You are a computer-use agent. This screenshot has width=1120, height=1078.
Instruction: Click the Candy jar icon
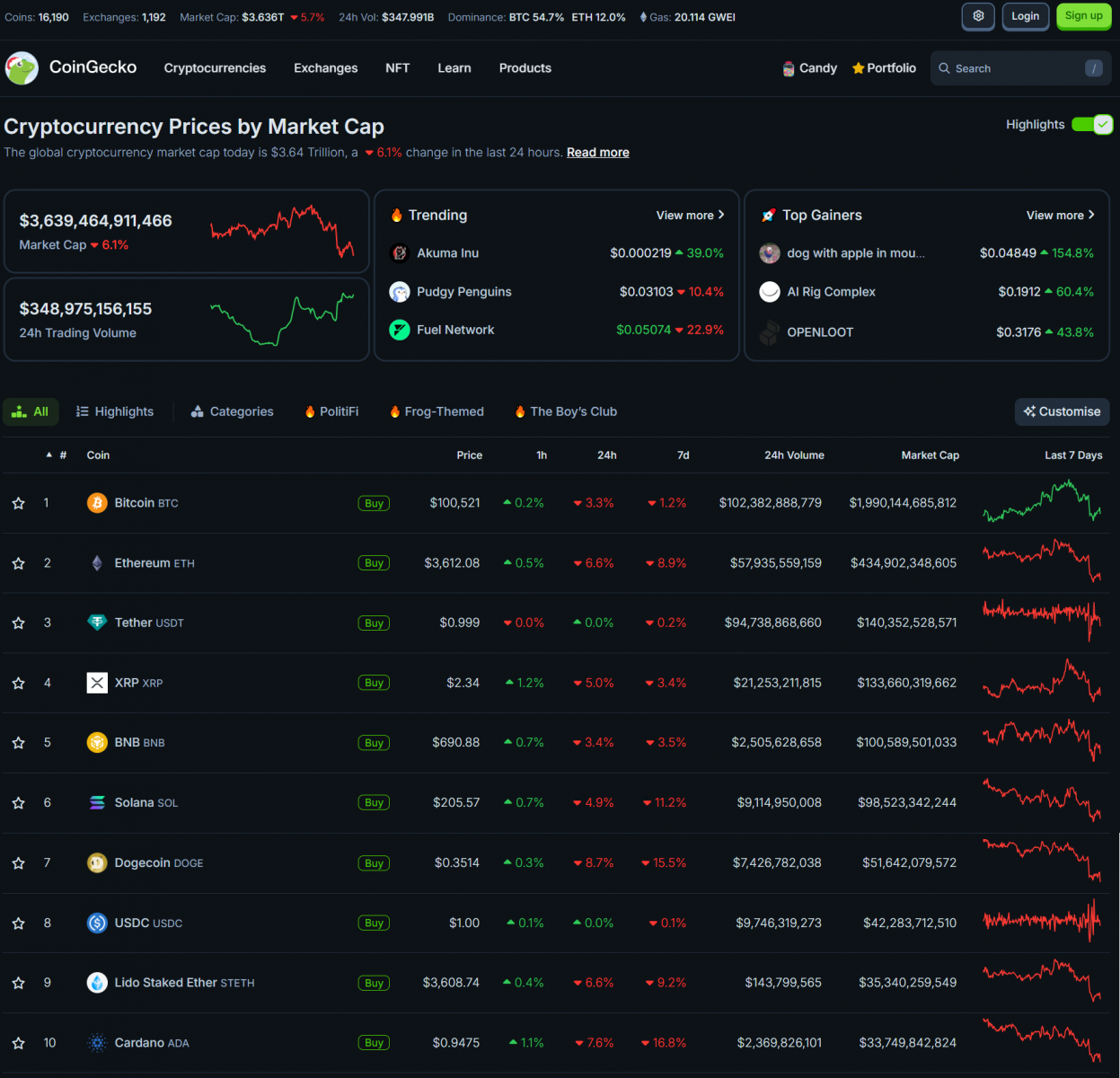click(x=789, y=68)
